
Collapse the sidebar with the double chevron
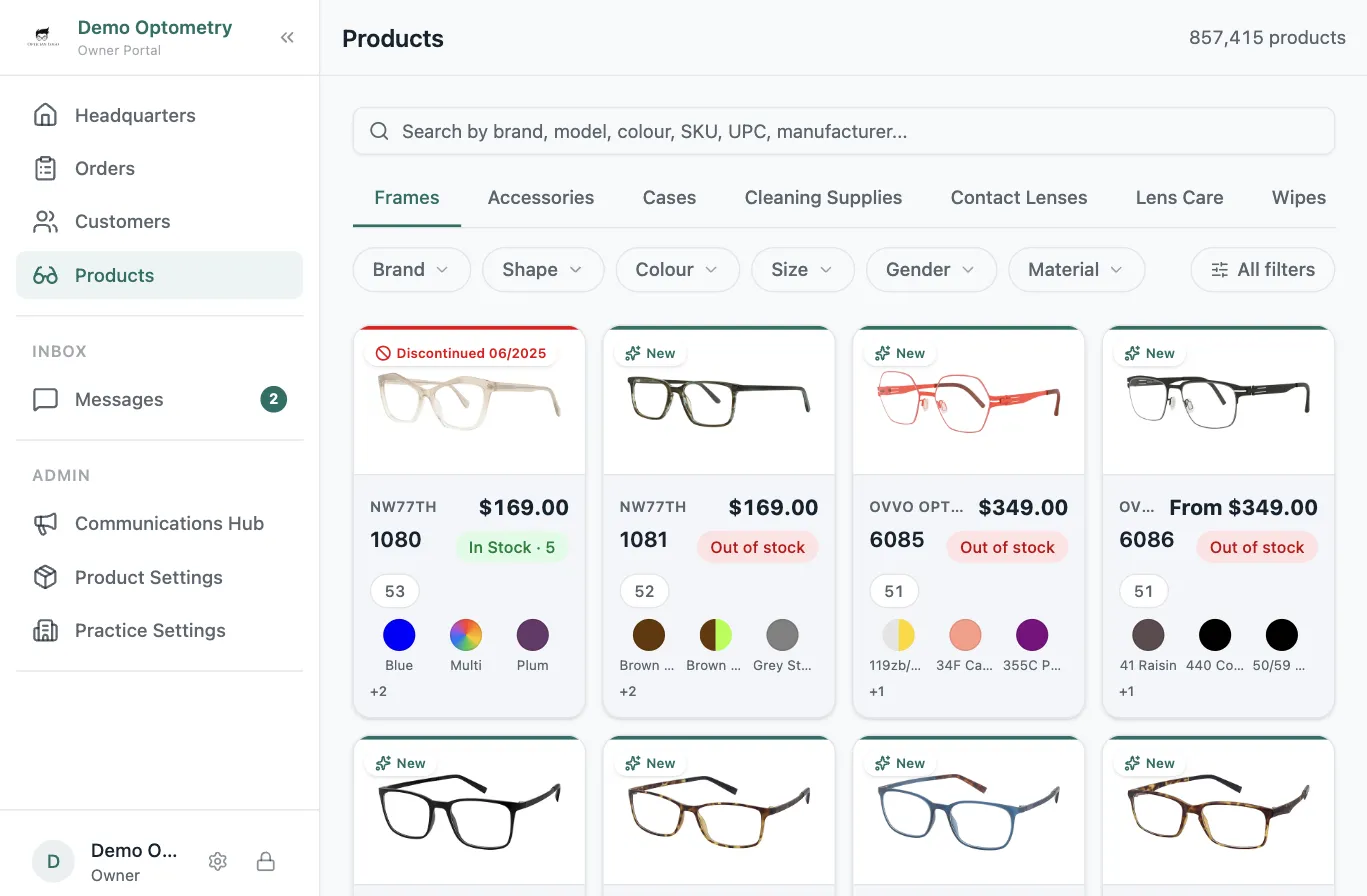coord(287,38)
